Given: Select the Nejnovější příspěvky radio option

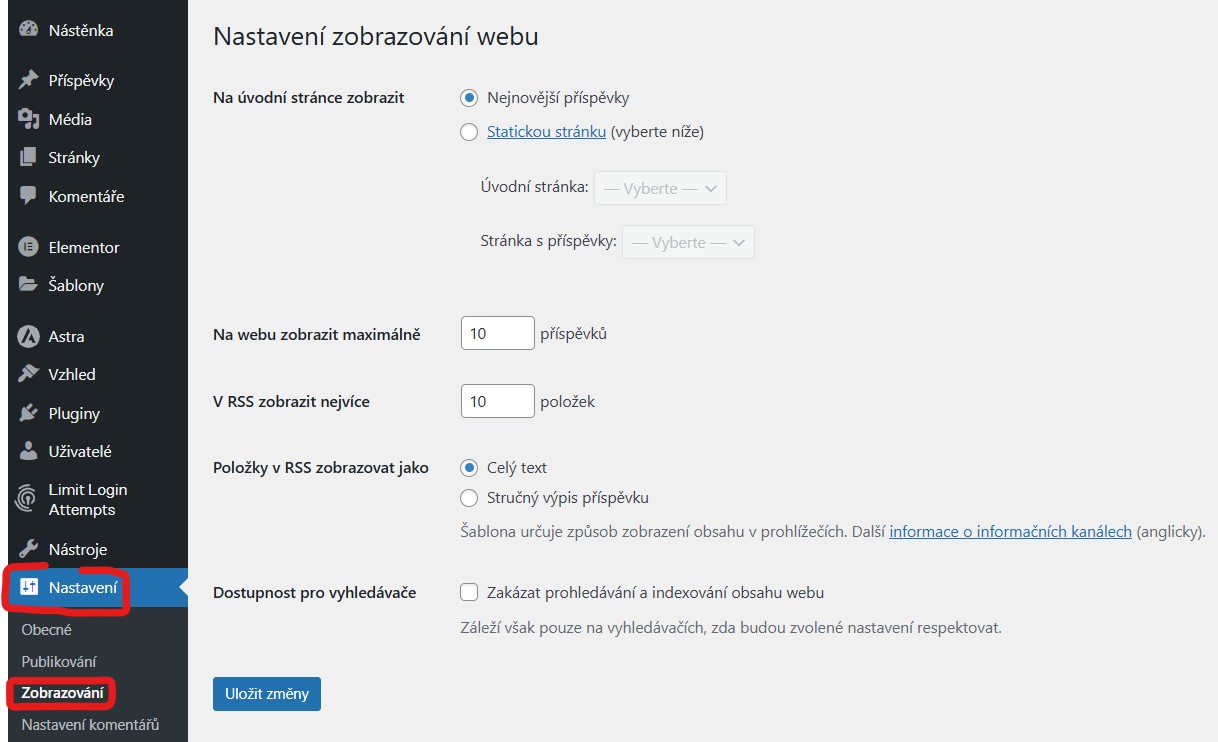Looking at the screenshot, I should tap(468, 97).
